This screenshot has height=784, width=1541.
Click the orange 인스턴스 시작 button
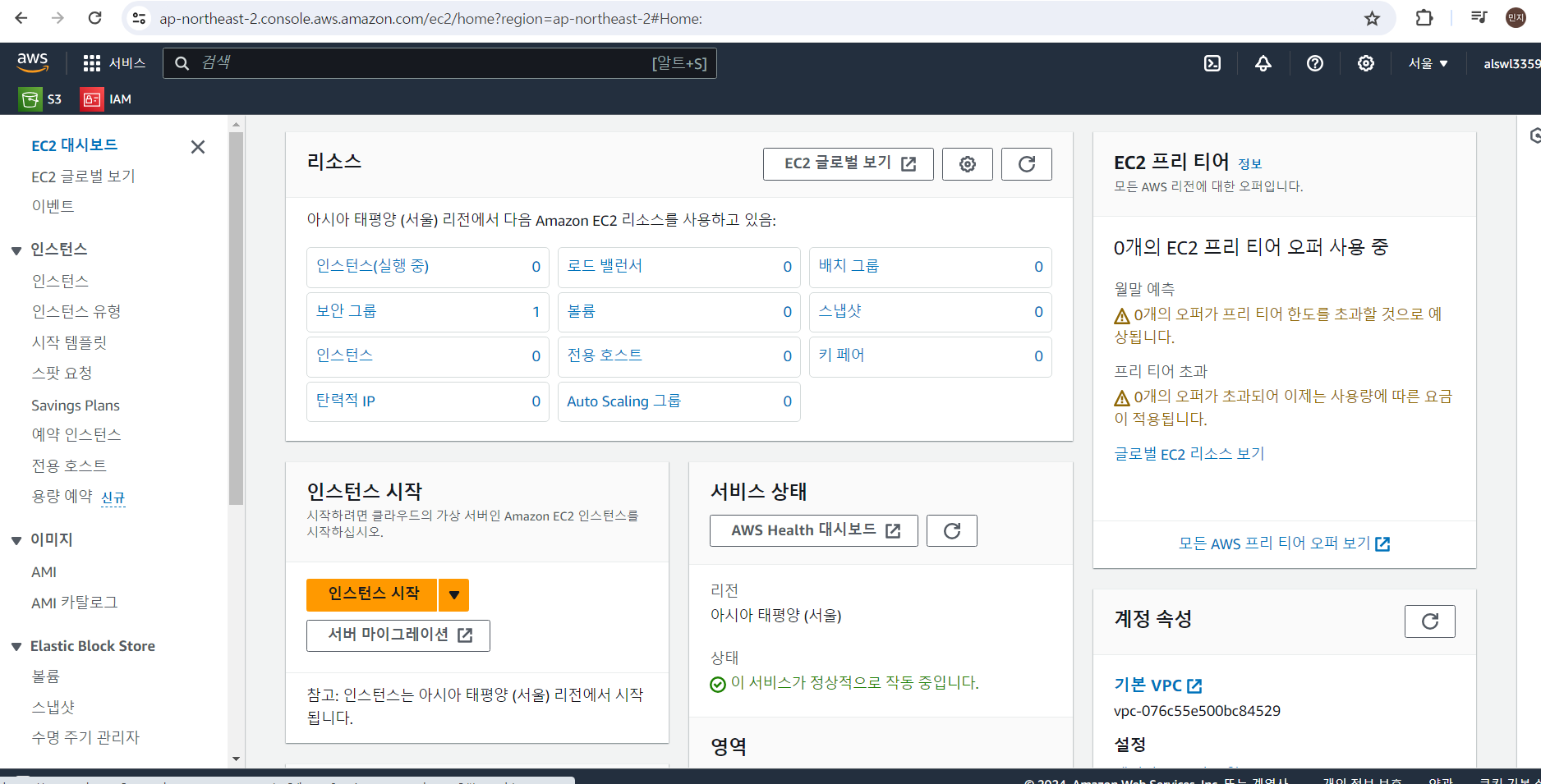(x=372, y=595)
